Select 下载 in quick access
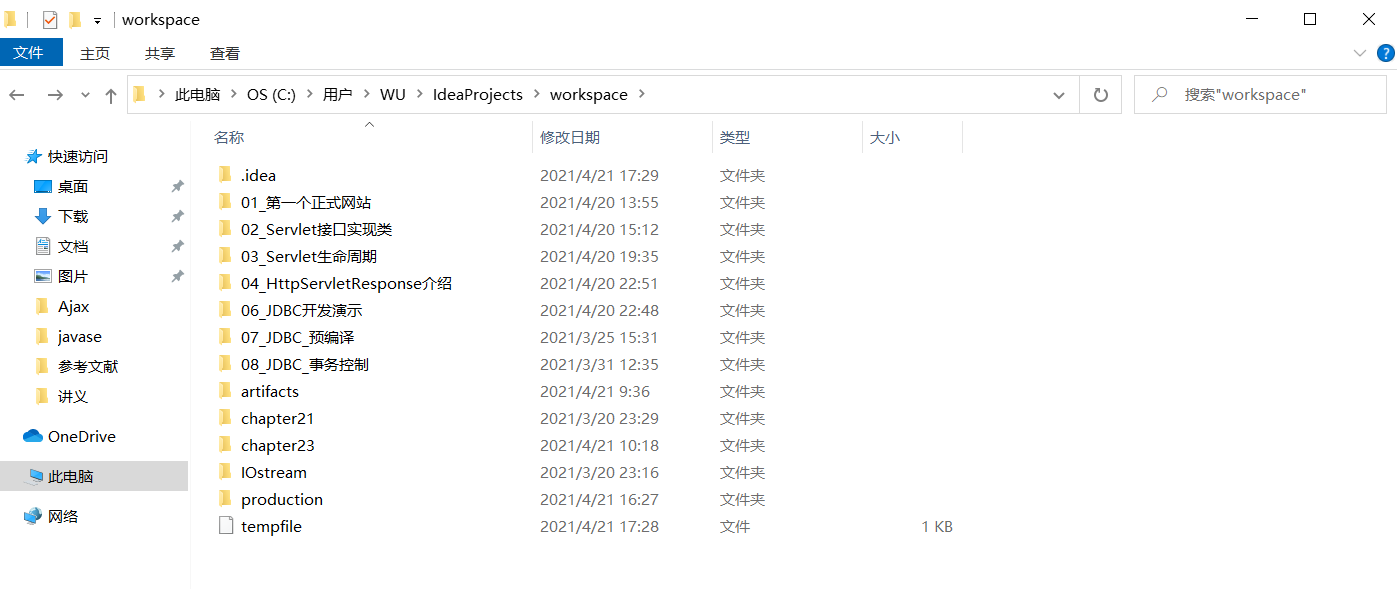Image resolution: width=1397 pixels, height=589 pixels. [x=73, y=217]
